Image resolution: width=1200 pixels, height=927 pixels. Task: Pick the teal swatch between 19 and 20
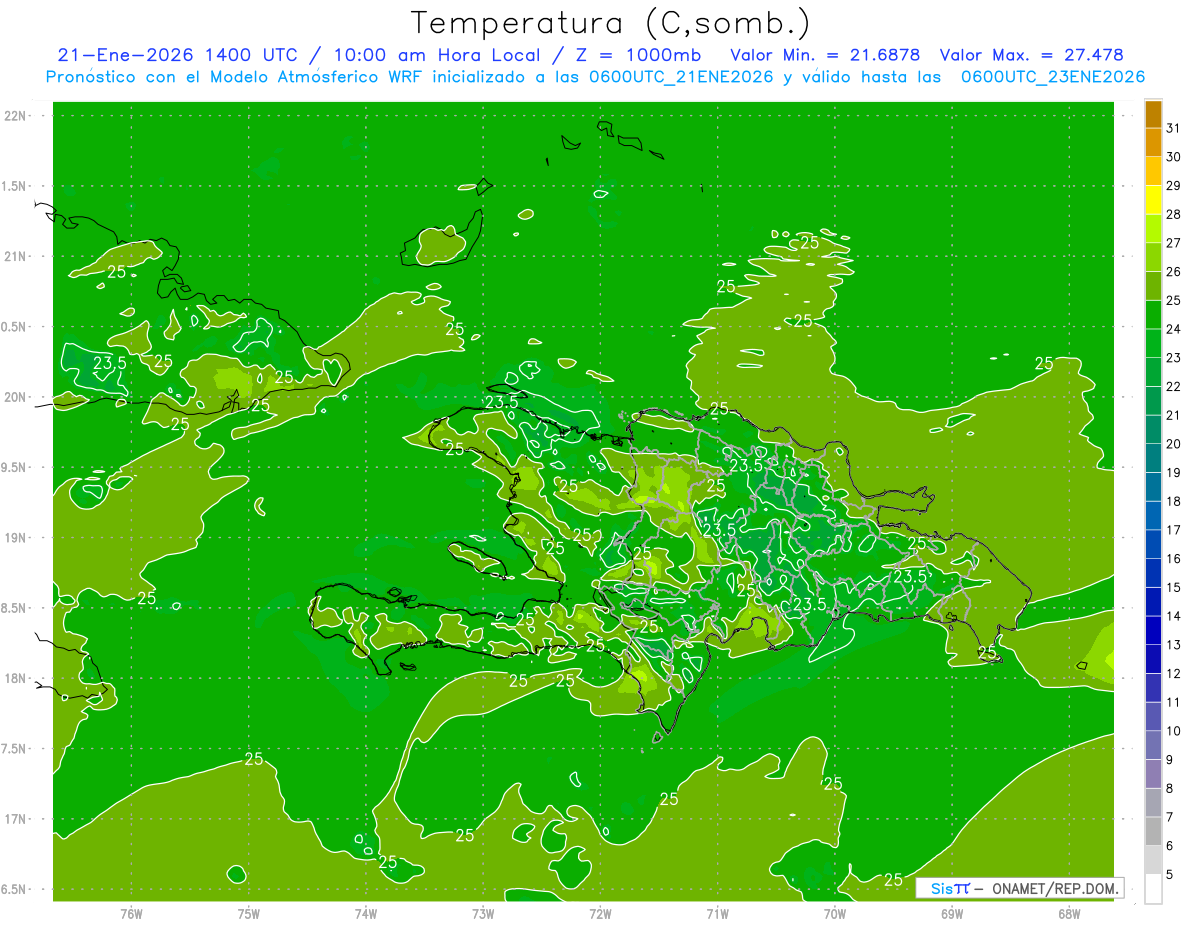1153,458
